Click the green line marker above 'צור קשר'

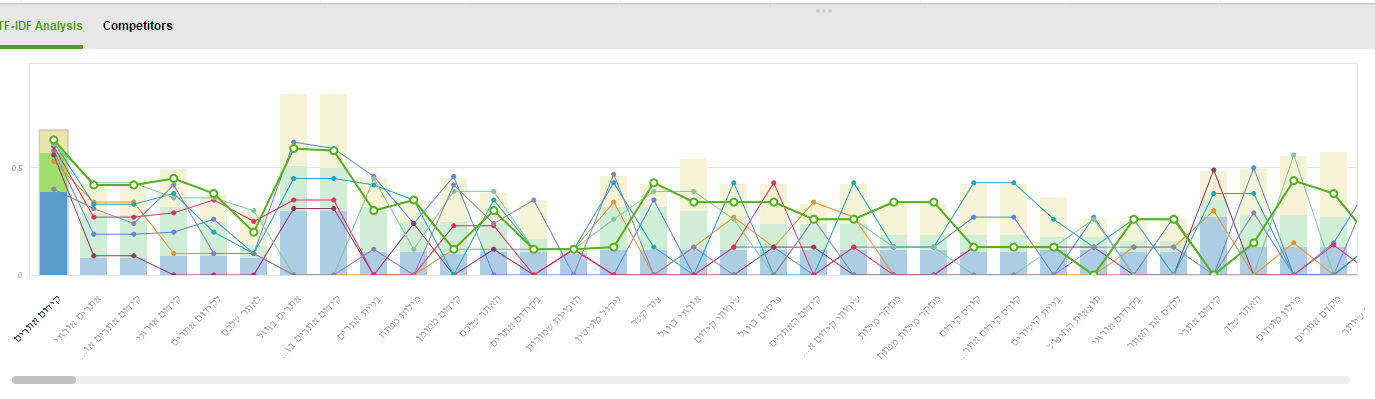point(653,183)
